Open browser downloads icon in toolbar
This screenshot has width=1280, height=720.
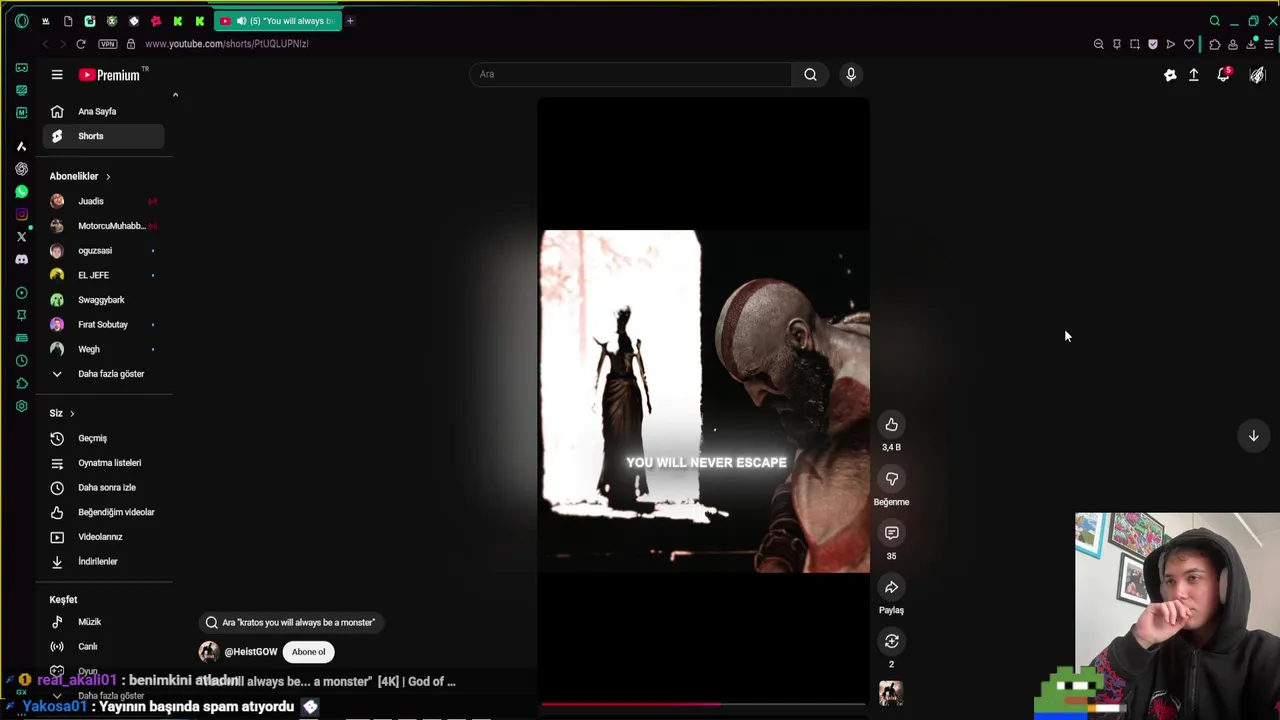(1251, 44)
